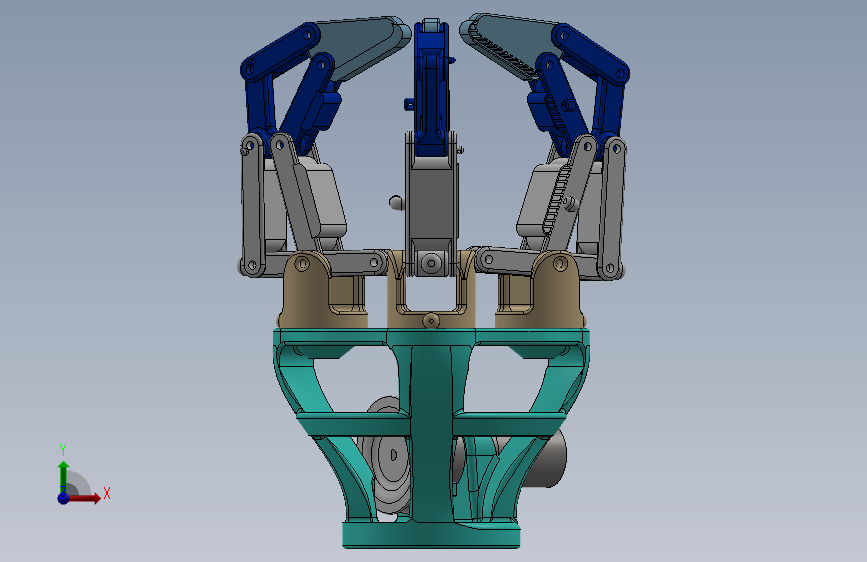The image size is (867, 562).
Task: Select the hex socket screw on center finger
Action: tap(431, 262)
